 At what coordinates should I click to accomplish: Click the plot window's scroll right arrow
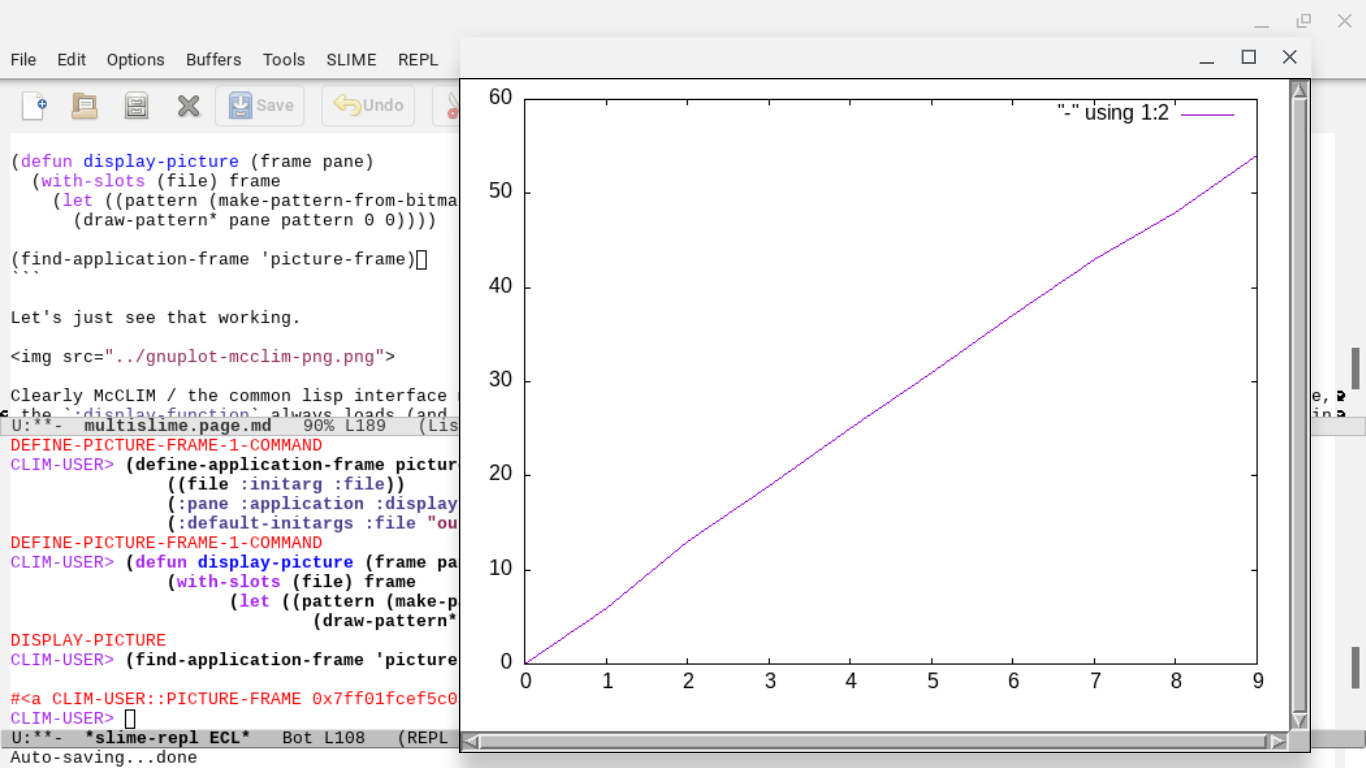tap(1278, 742)
